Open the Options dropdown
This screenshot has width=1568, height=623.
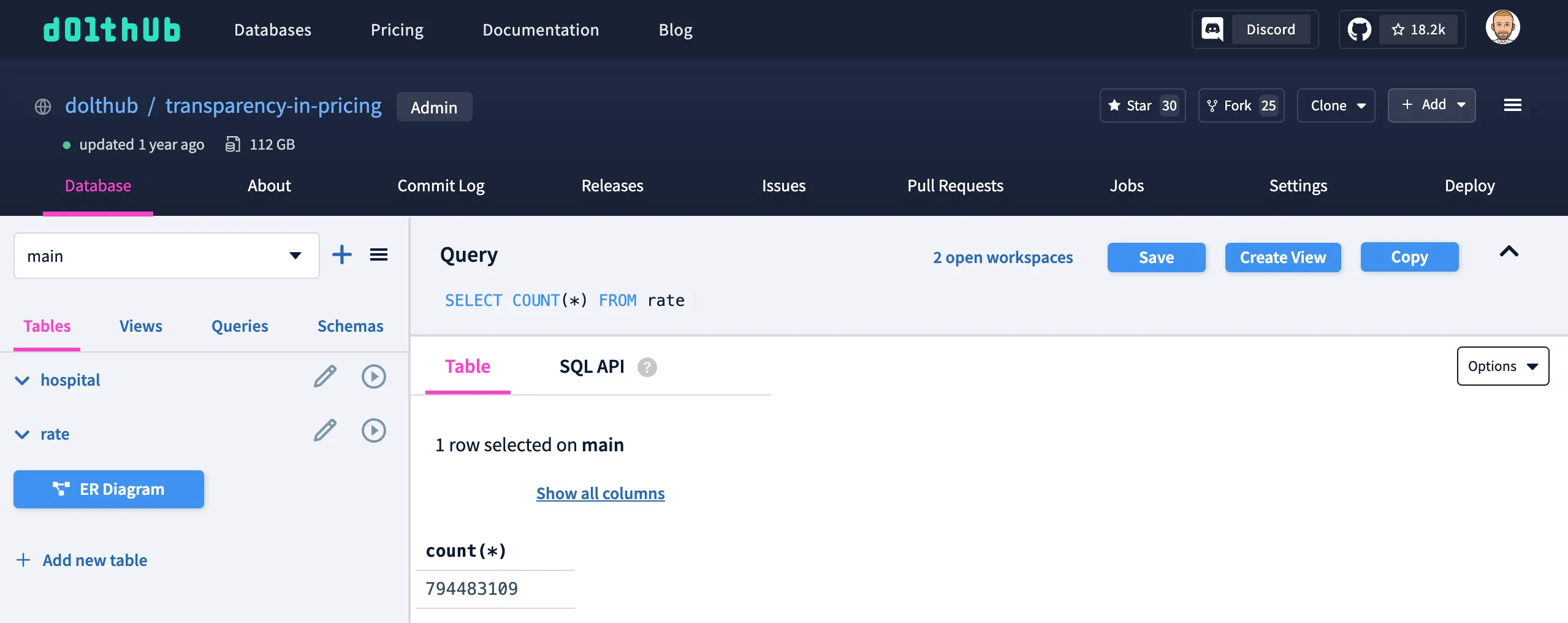point(1502,366)
